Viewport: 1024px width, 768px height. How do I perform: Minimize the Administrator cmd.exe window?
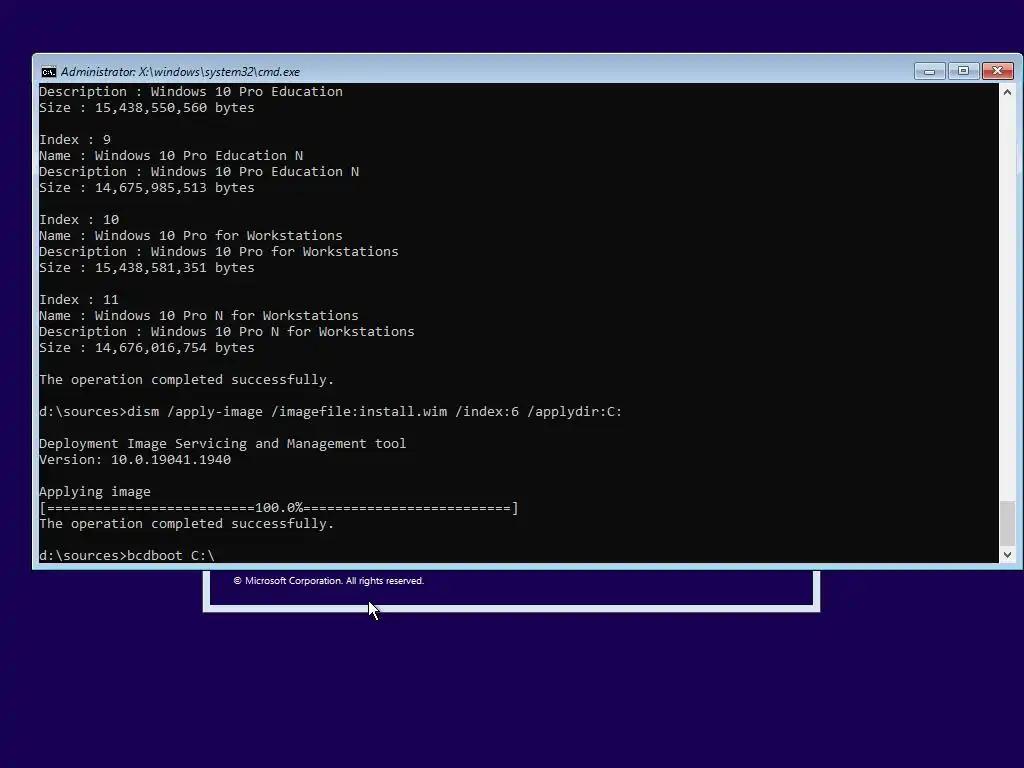pos(929,71)
